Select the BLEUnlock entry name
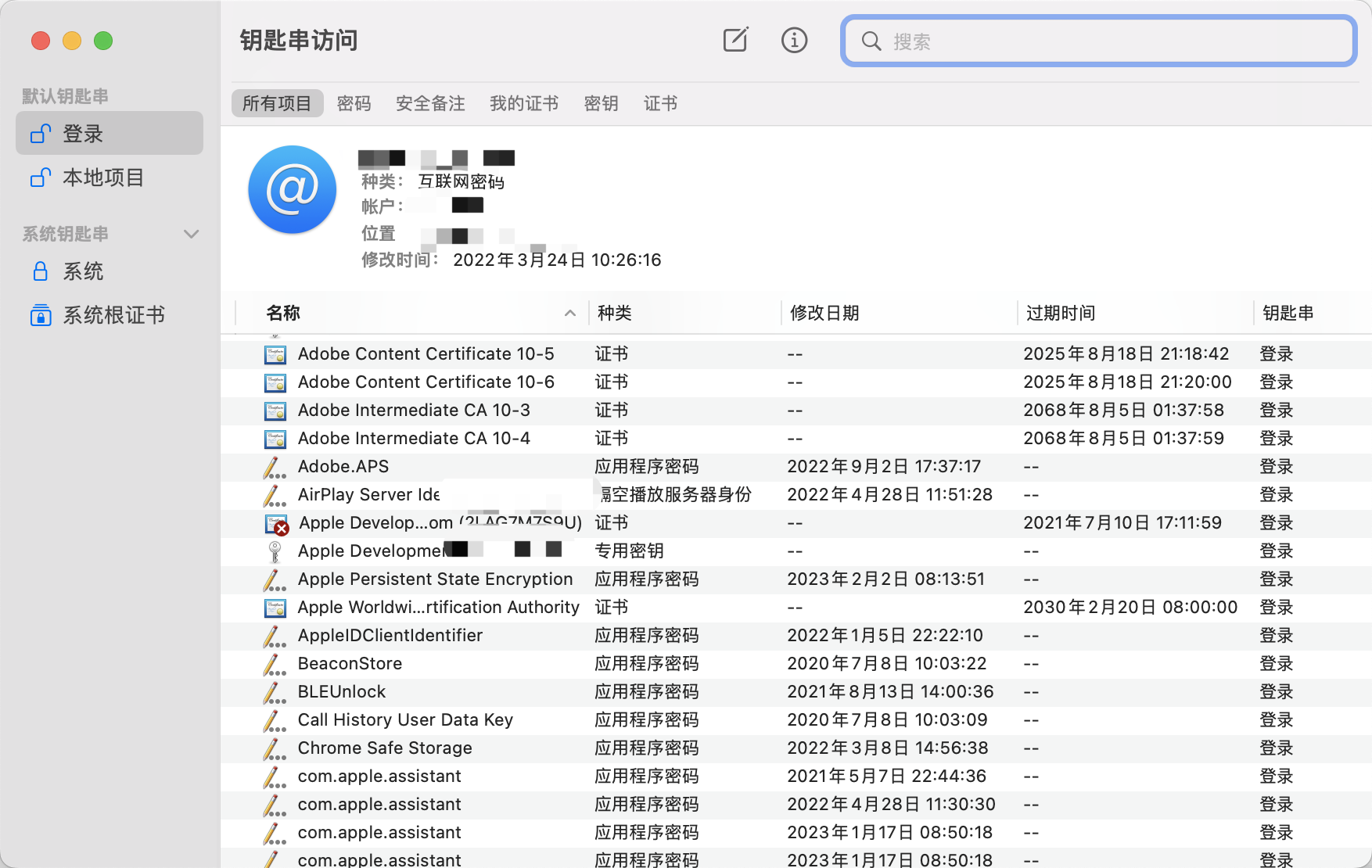Screen dimensions: 1372x868 (341, 691)
